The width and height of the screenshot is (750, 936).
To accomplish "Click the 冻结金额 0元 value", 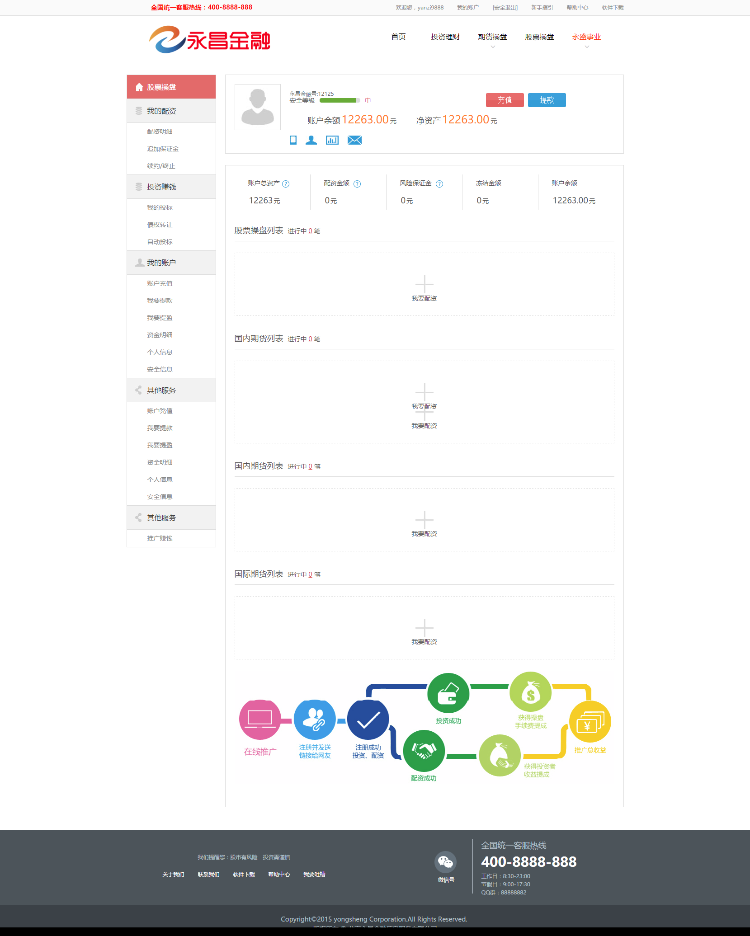I will (482, 201).
